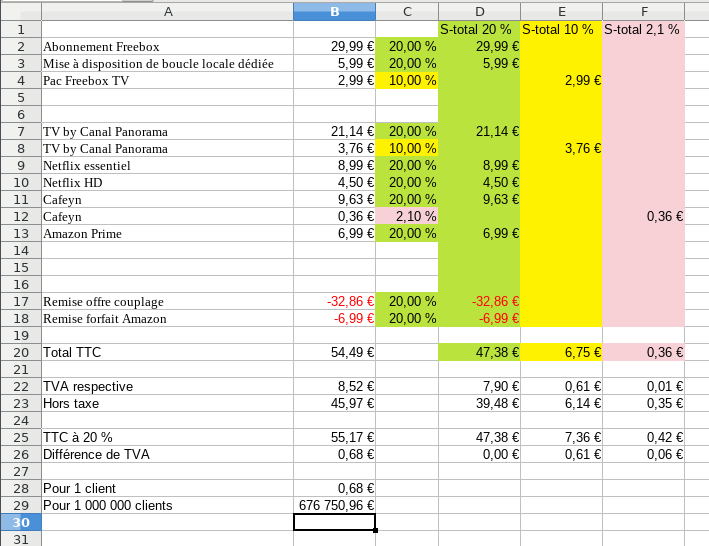Select column header E
This screenshot has height=546, width=709.
pyautogui.click(x=561, y=12)
